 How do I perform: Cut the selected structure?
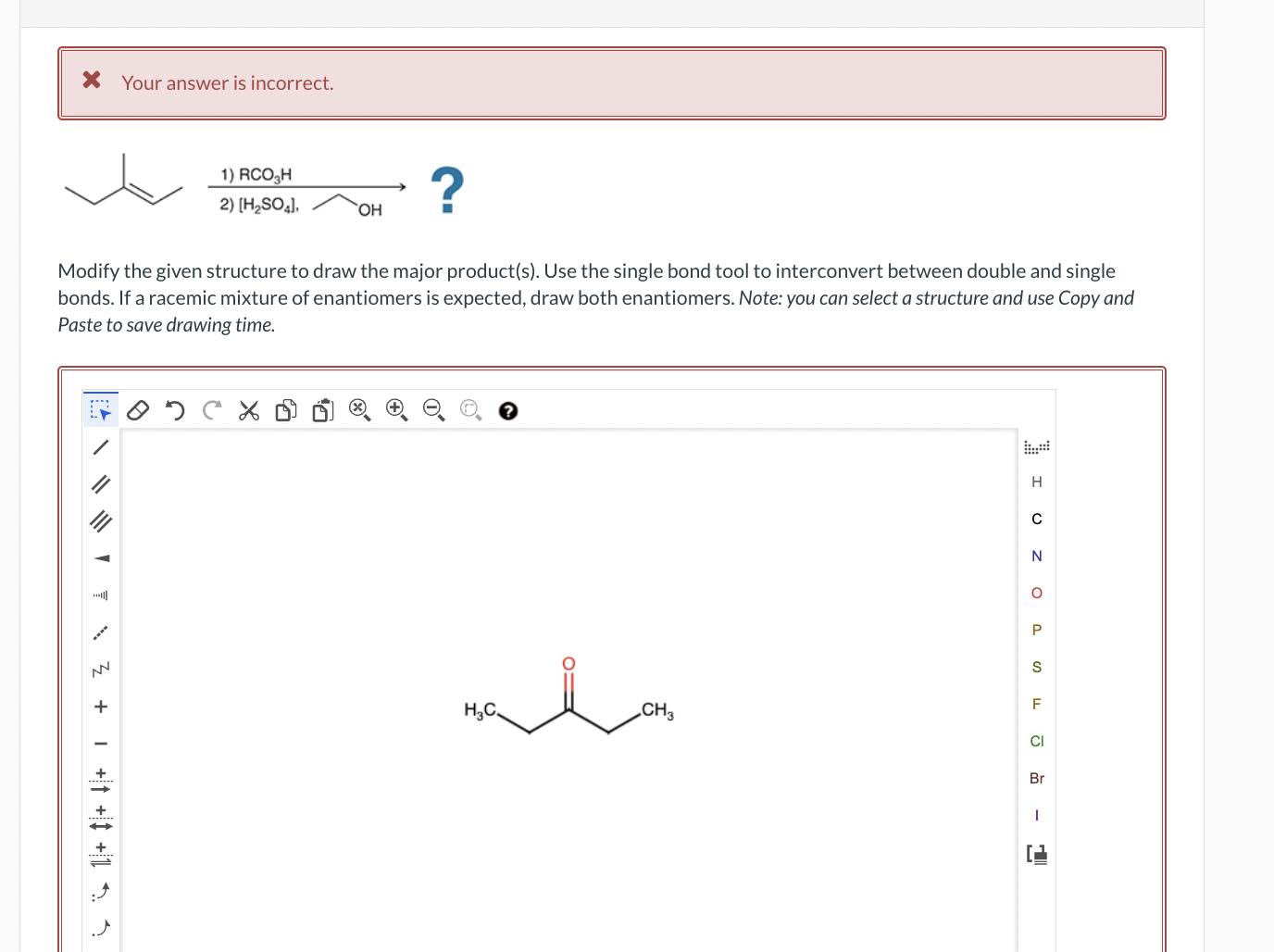click(x=248, y=409)
